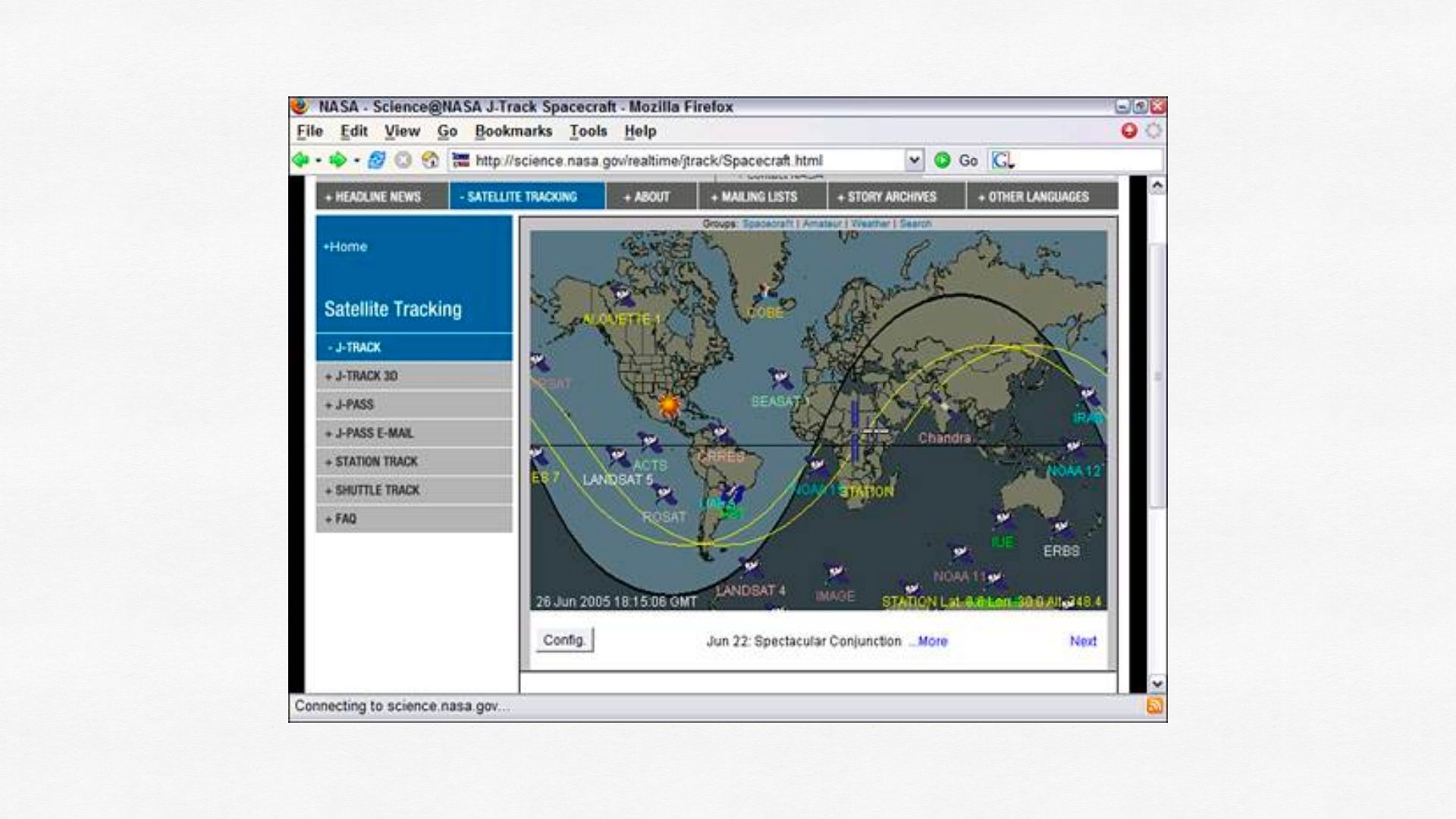
Task: Collapse the SATELLITE TRACKING nav section
Action: click(527, 196)
